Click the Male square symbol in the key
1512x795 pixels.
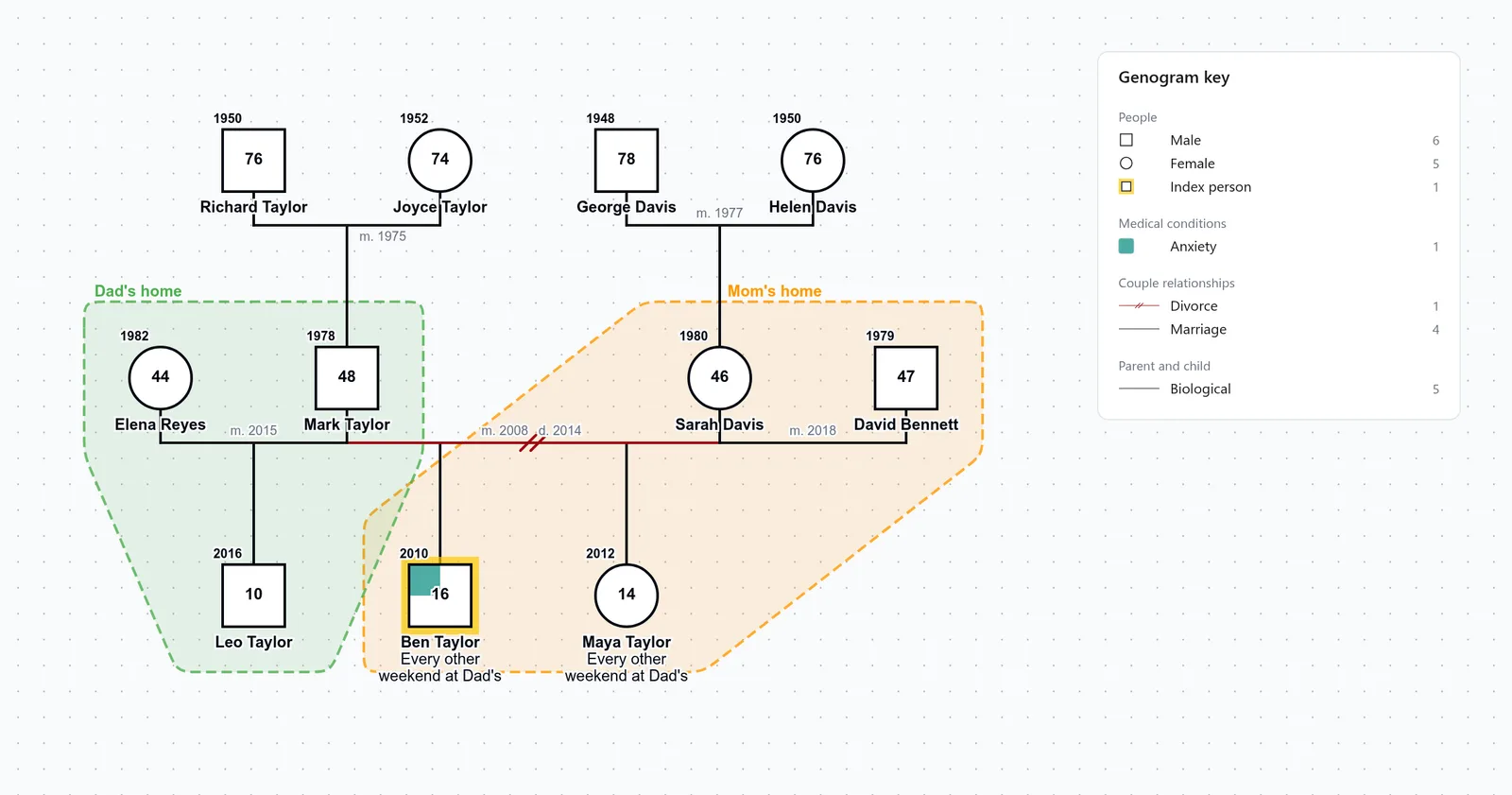coord(1126,140)
